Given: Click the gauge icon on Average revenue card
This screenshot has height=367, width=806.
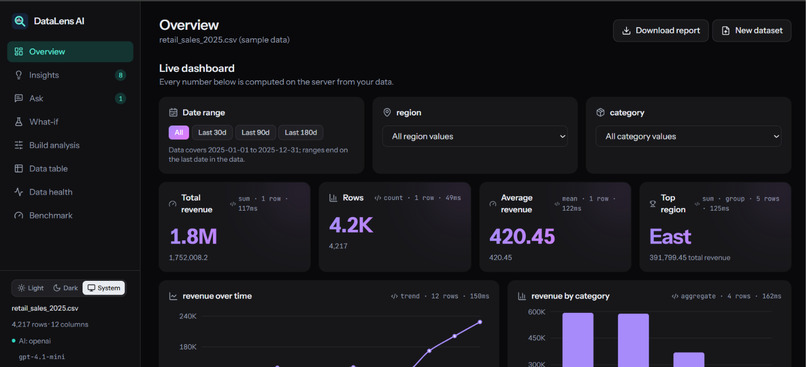Looking at the screenshot, I should coord(493,204).
